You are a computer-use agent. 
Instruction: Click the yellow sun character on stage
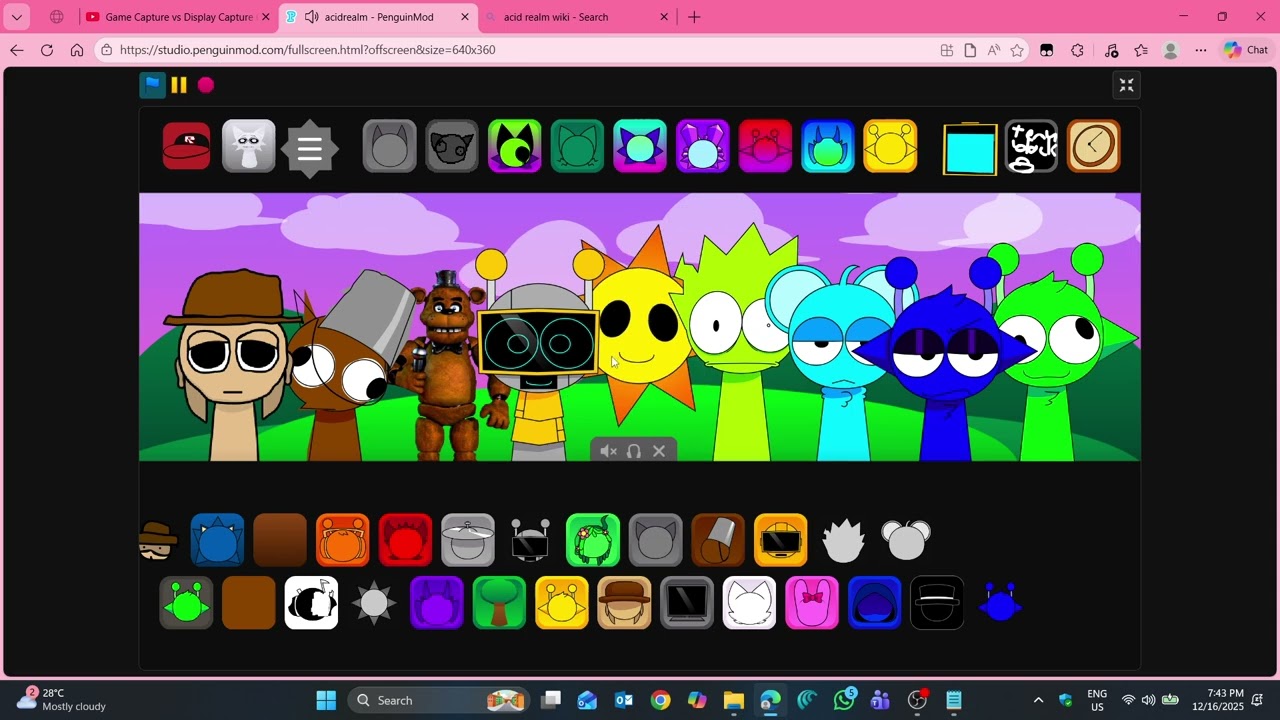638,325
